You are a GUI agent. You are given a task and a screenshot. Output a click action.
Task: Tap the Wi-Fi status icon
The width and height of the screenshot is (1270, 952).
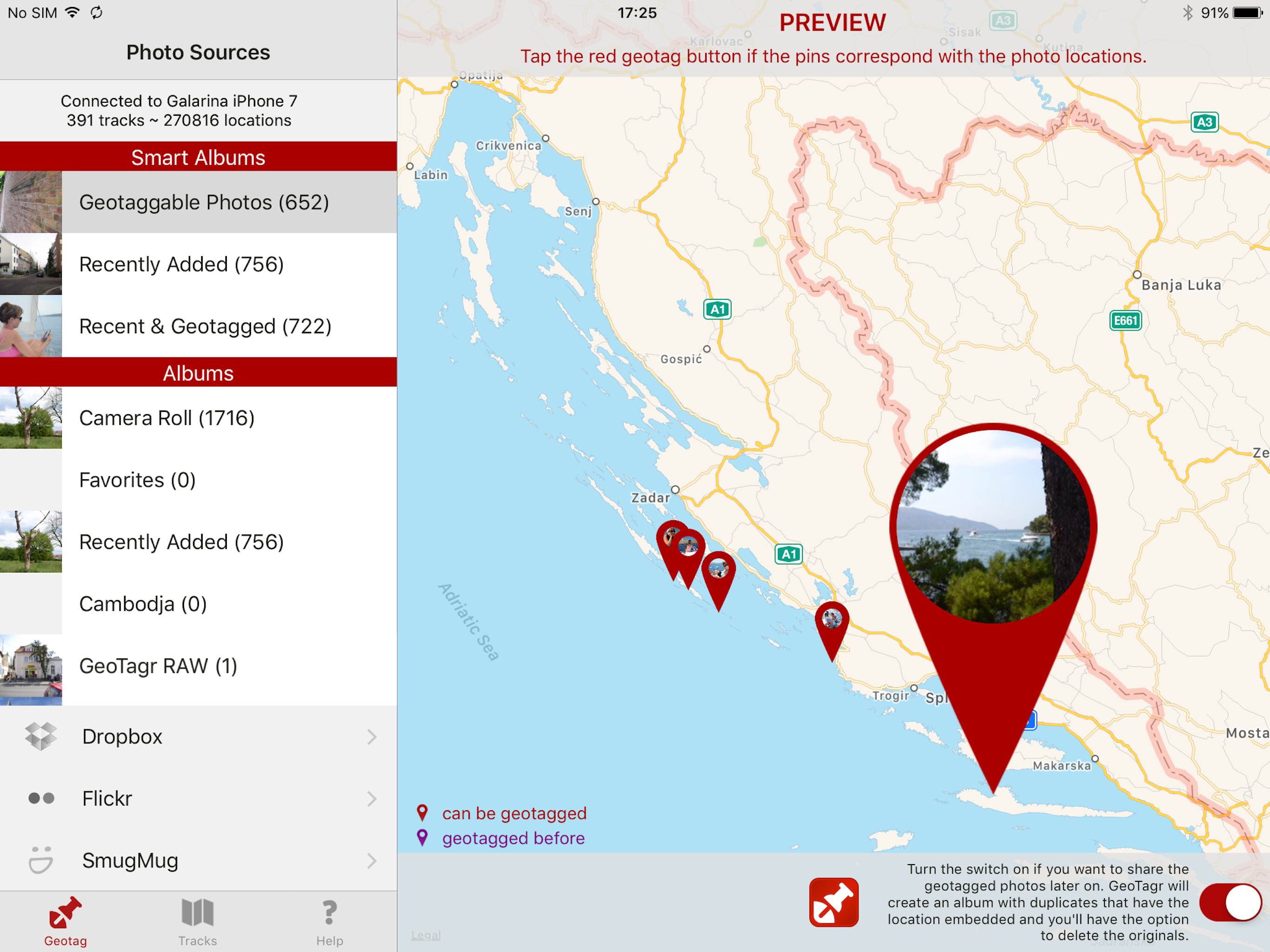73,12
